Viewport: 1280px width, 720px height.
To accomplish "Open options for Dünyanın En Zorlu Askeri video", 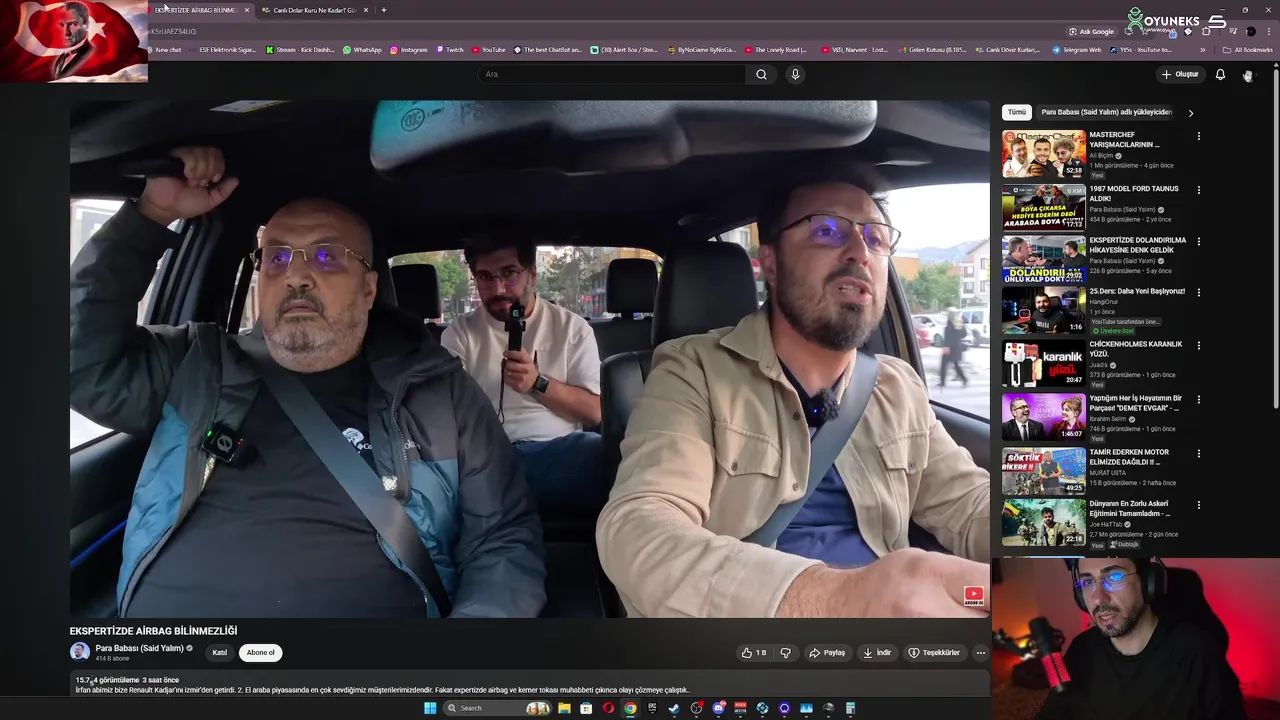I will pyautogui.click(x=1198, y=506).
